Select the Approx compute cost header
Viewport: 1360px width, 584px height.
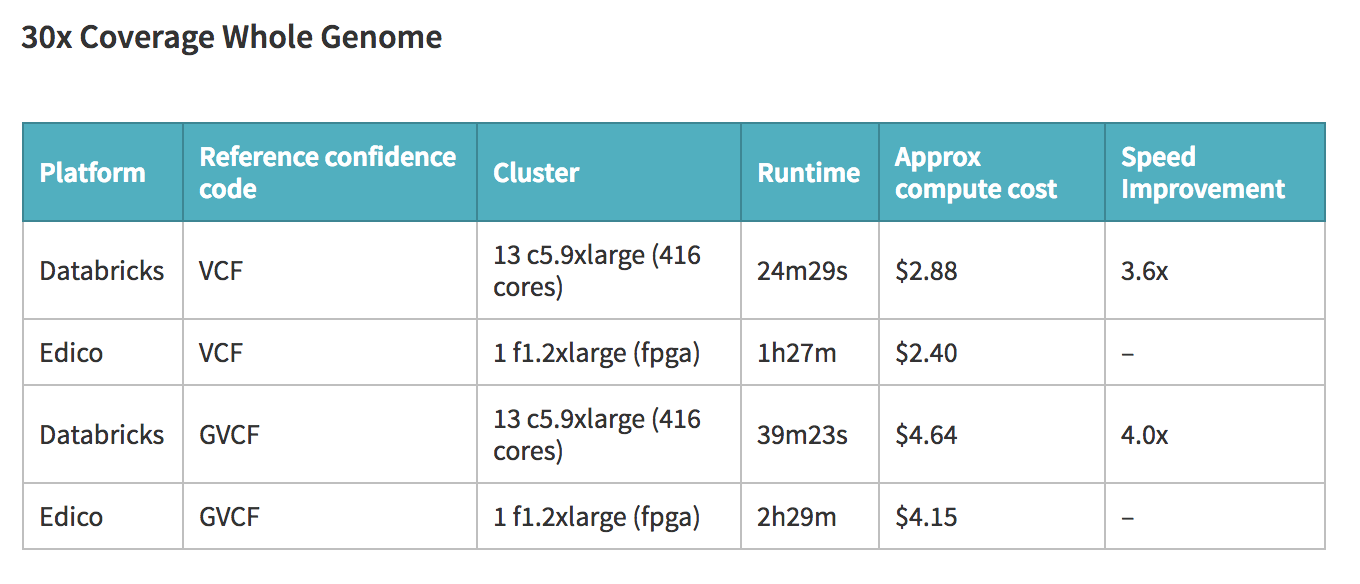tap(976, 173)
